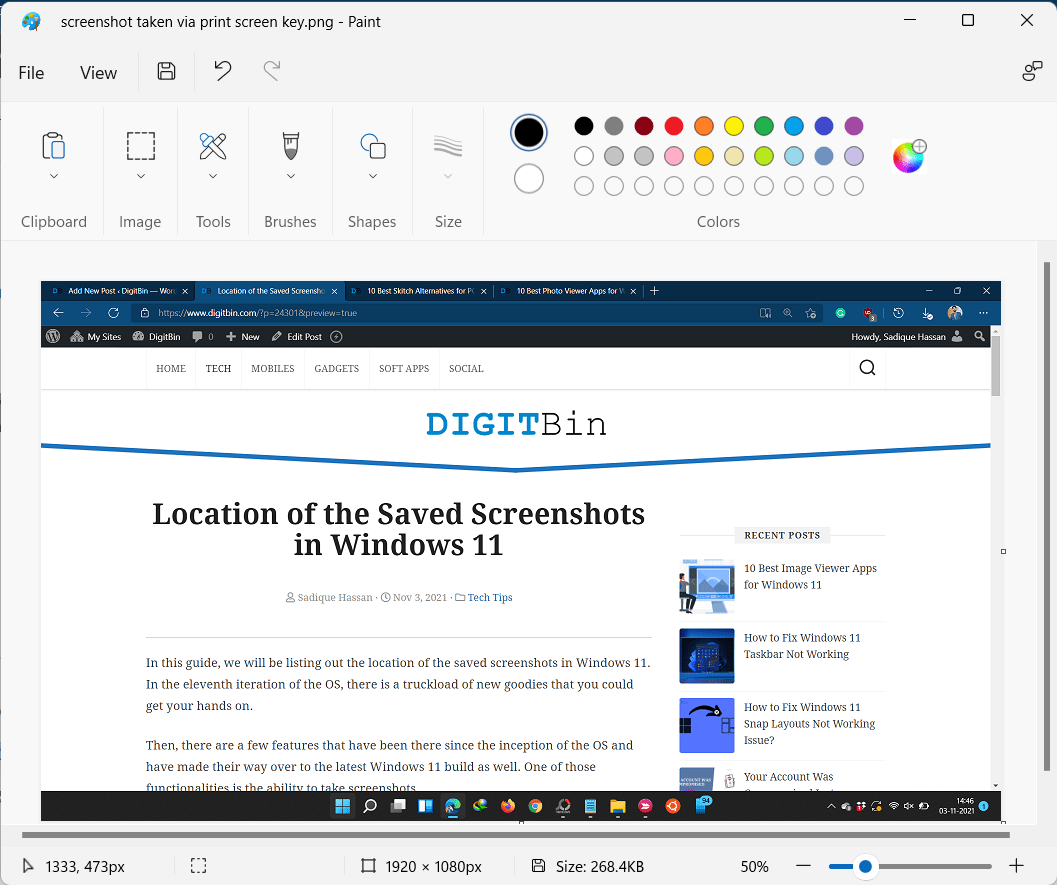Click the zoom in plus button
The width and height of the screenshot is (1057, 885).
point(1016,866)
